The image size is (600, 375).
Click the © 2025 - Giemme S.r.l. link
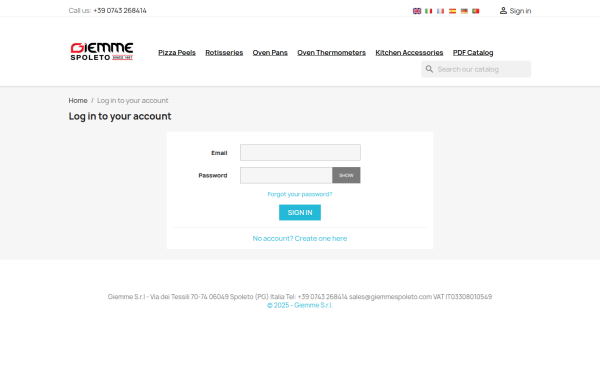(x=300, y=305)
